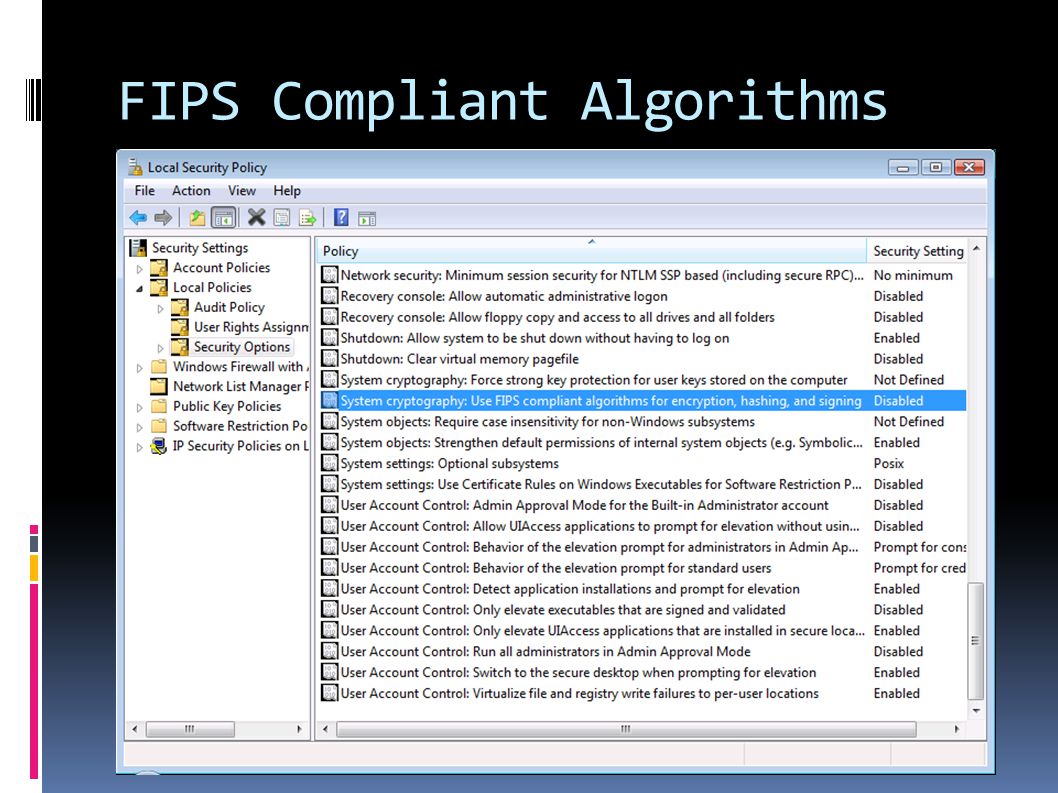Click the tree pane scroll right arrow
This screenshot has width=1058, height=793.
pyautogui.click(x=299, y=729)
